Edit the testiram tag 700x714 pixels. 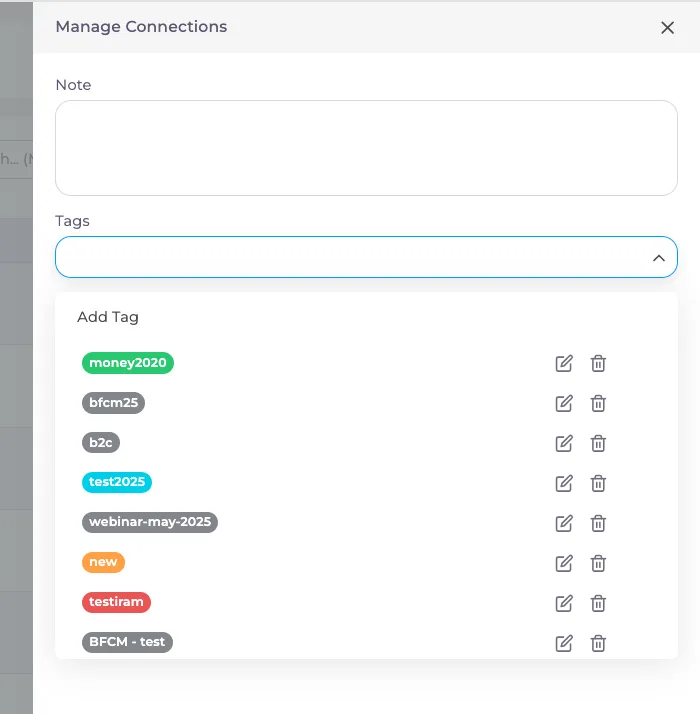coord(564,603)
